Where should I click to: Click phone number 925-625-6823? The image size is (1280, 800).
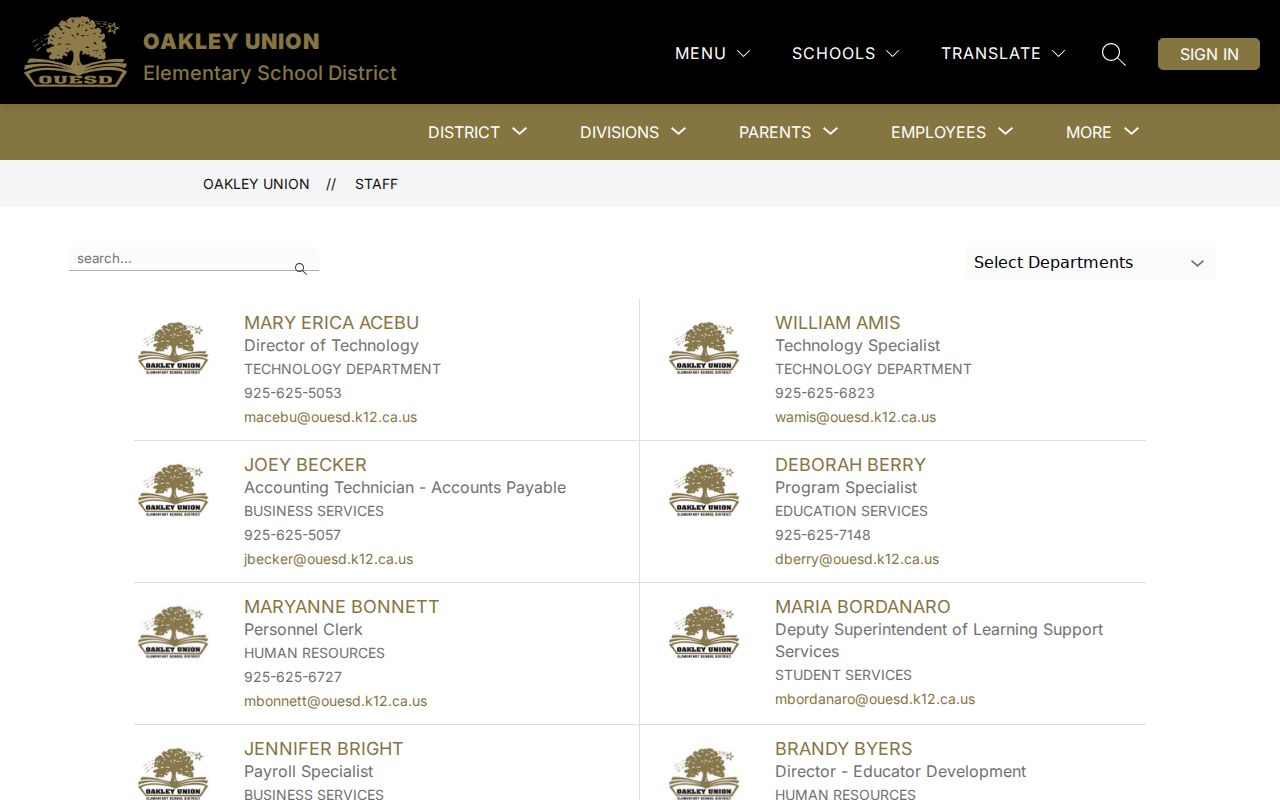(x=824, y=393)
